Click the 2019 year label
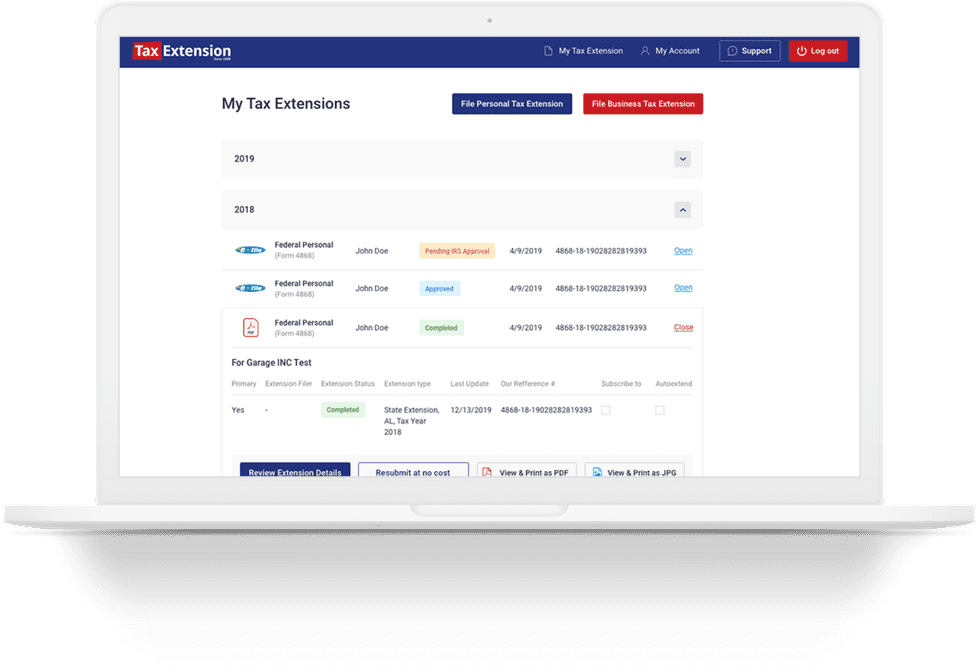 tap(244, 159)
